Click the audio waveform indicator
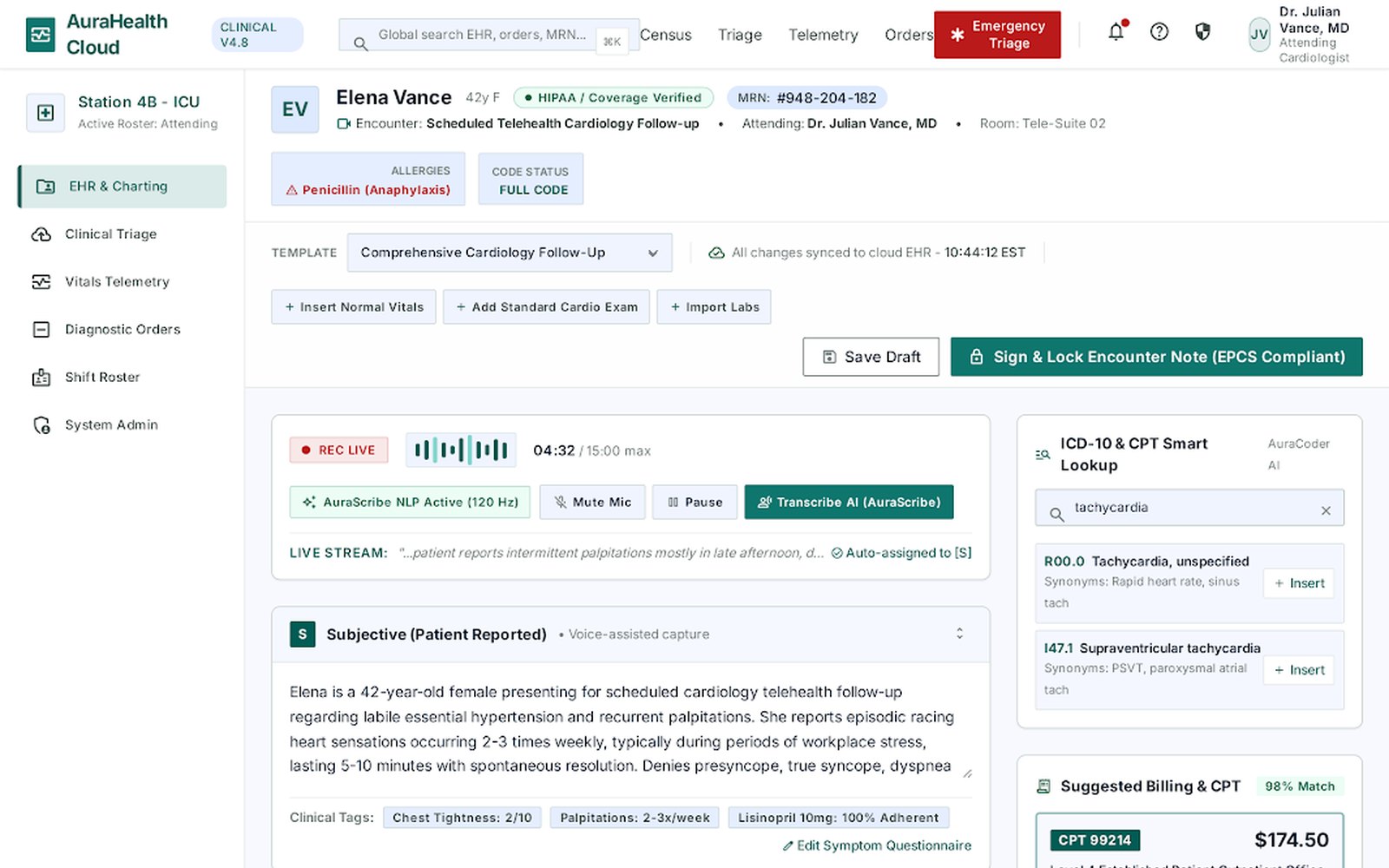This screenshot has height=868, width=1389. click(461, 450)
